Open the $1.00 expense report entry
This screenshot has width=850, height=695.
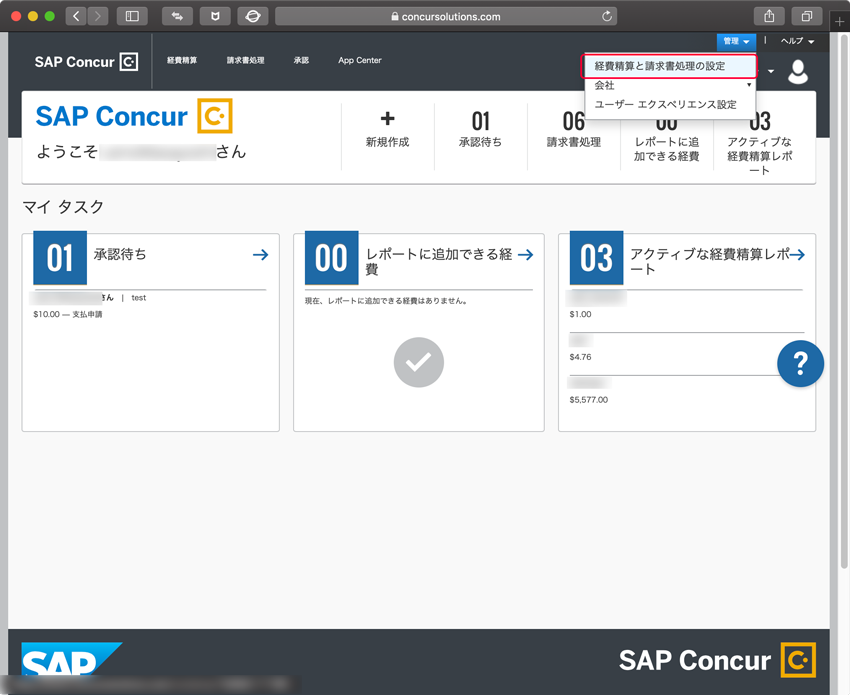click(x=581, y=314)
